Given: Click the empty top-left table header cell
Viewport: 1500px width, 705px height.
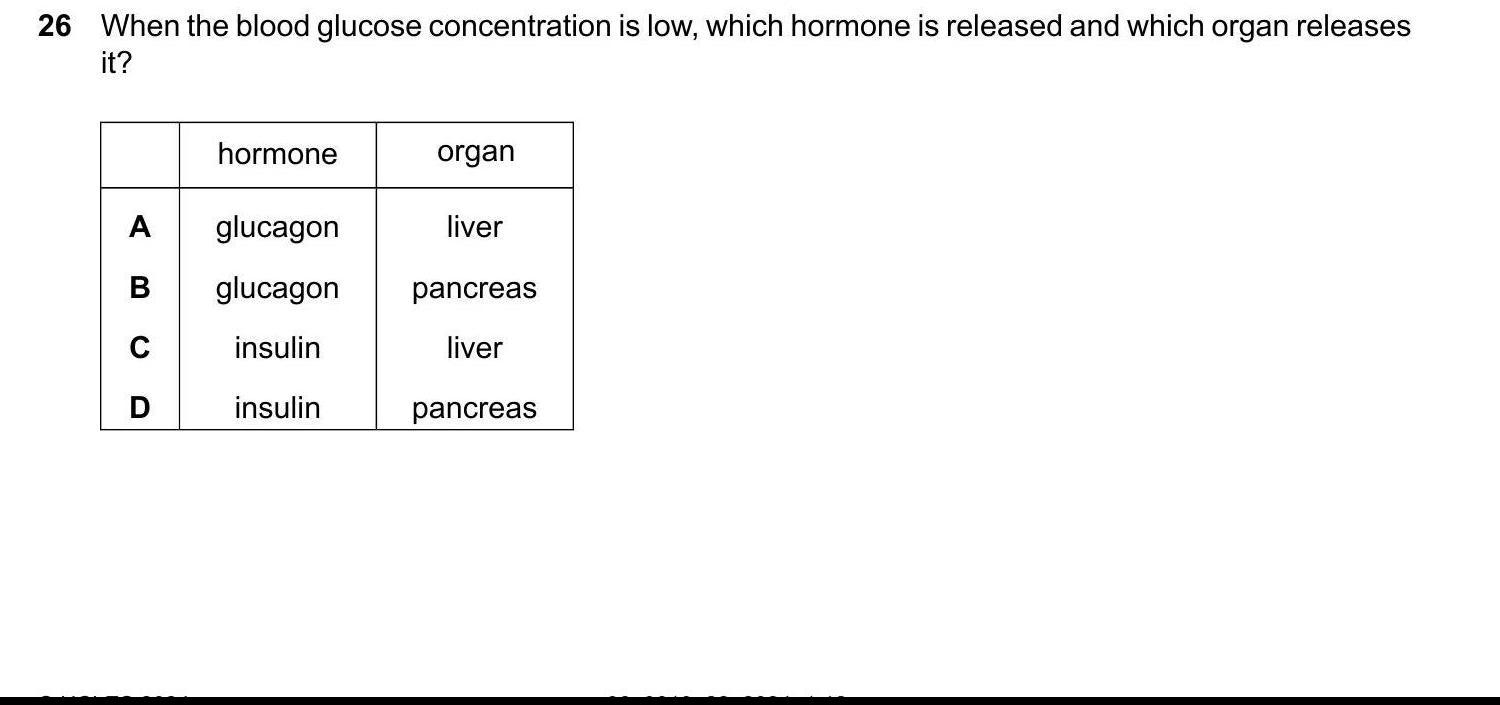Looking at the screenshot, I should [140, 155].
